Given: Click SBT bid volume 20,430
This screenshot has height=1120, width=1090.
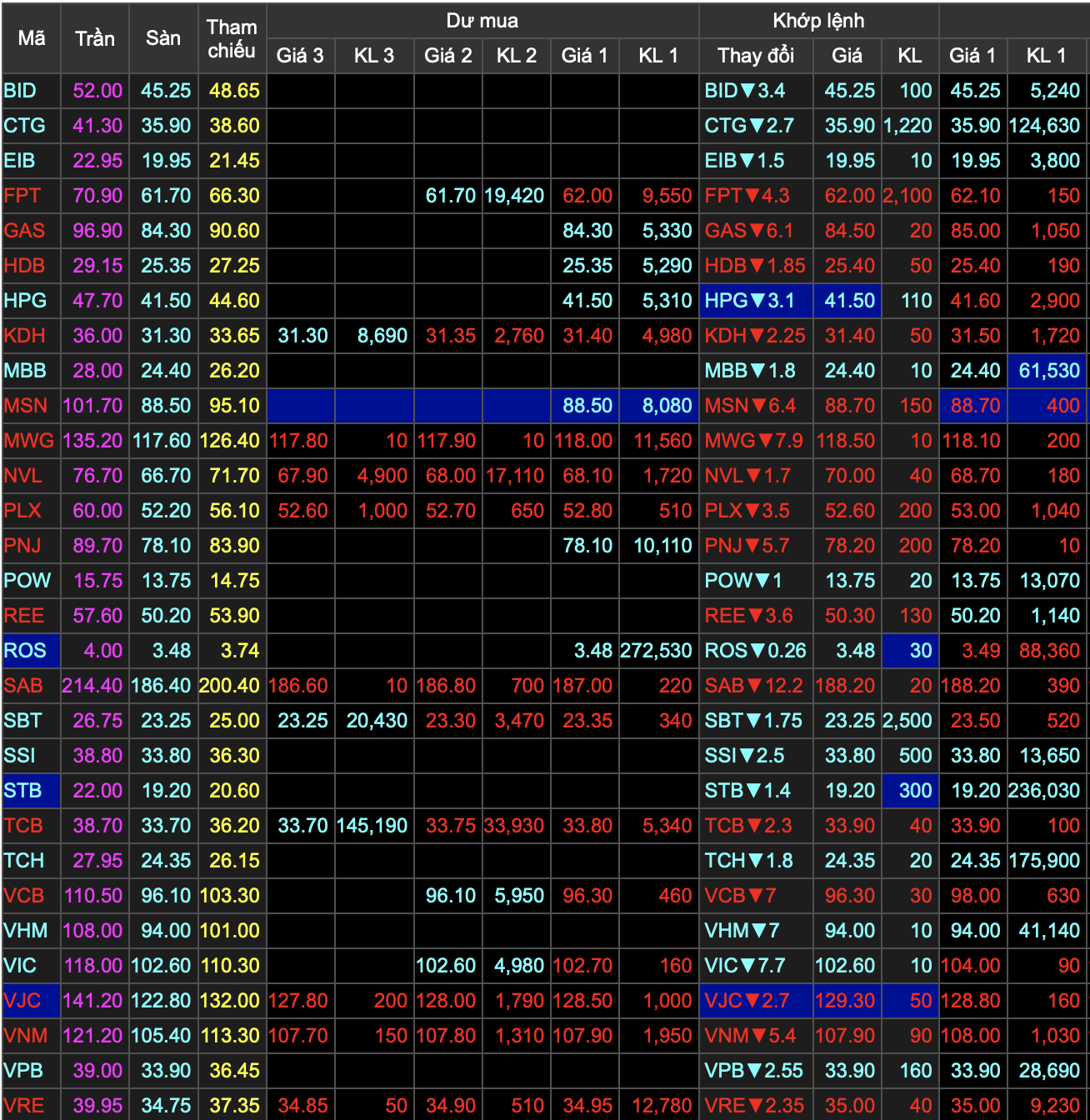Looking at the screenshot, I should coord(374,721).
